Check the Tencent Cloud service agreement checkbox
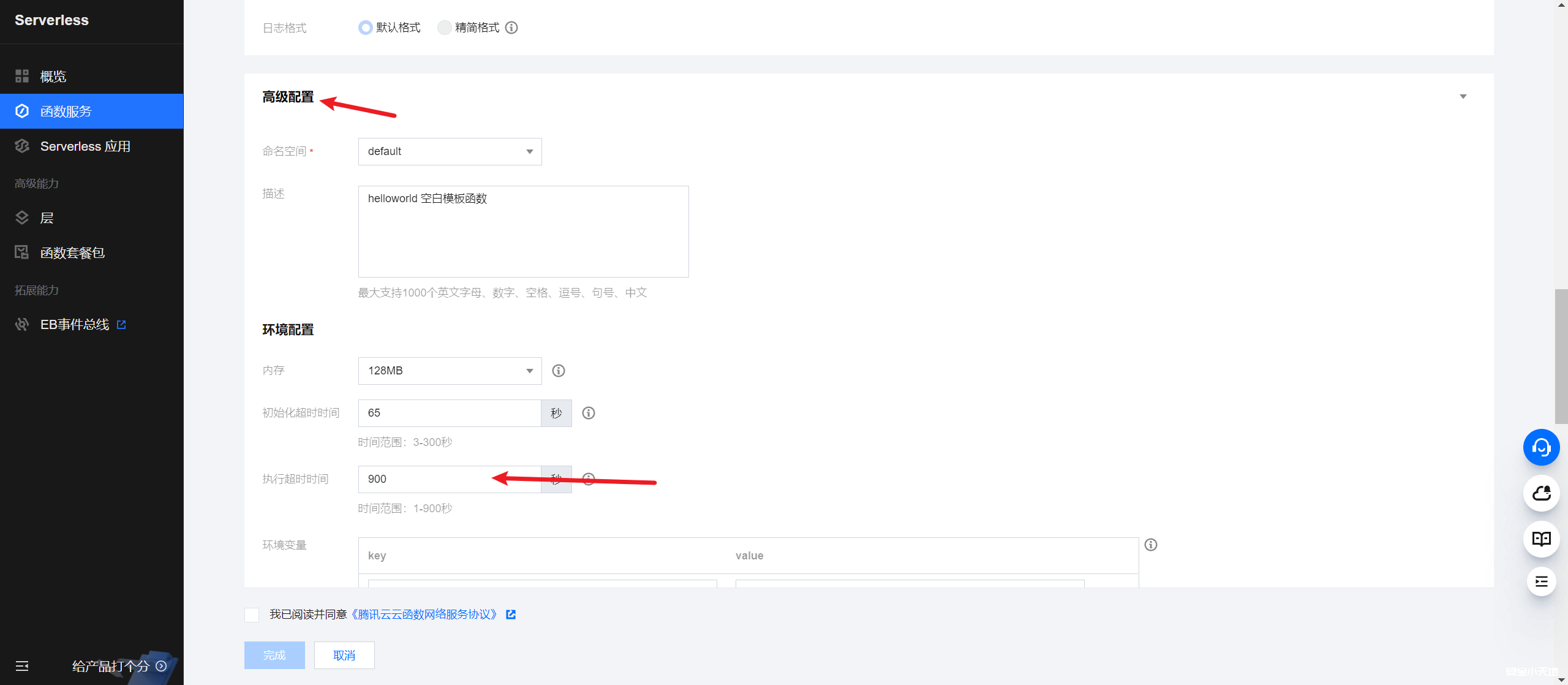Viewport: 1568px width, 685px height. click(x=251, y=615)
